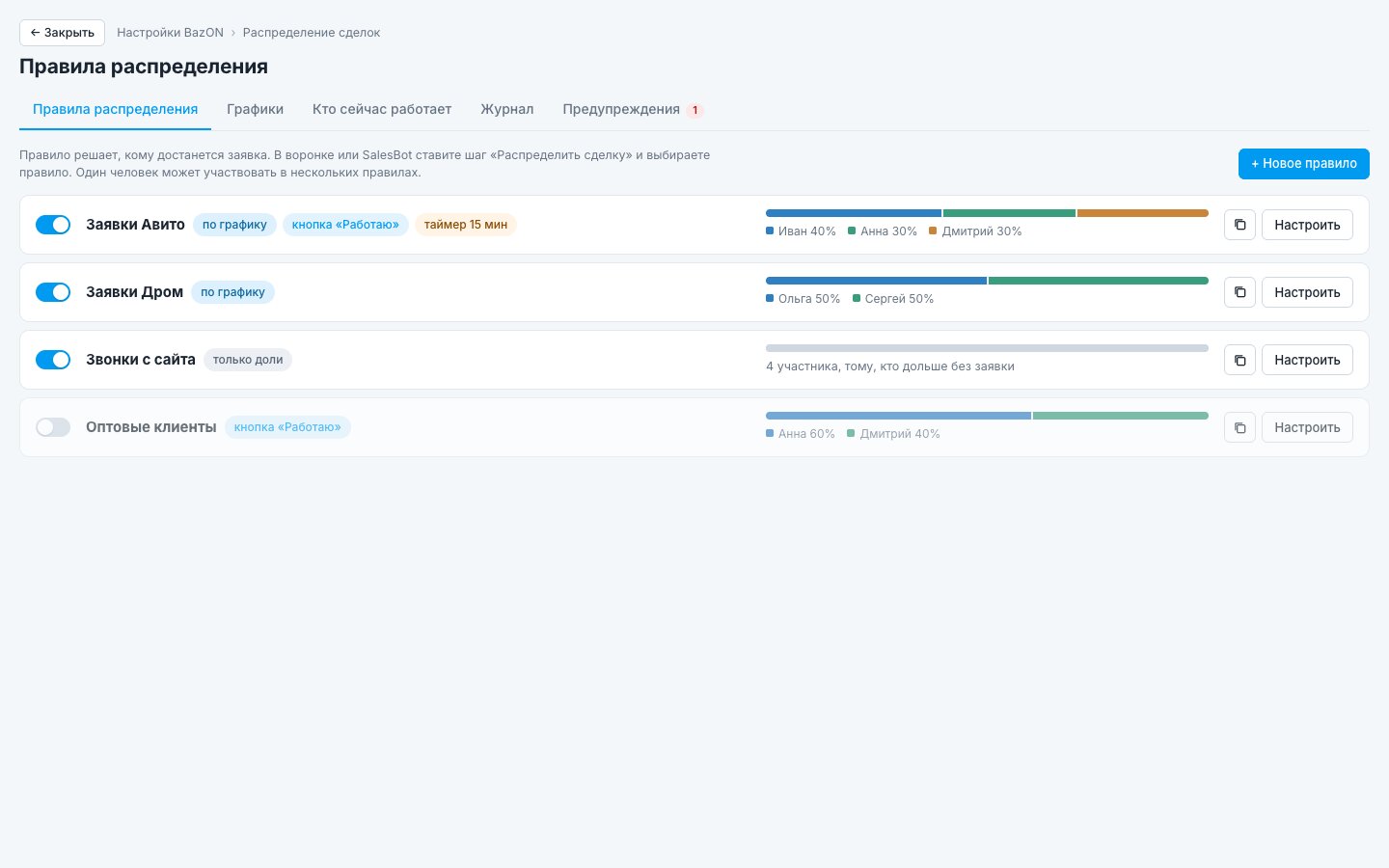Duplicate the Заявки Авито rule
Viewport: 1389px width, 868px height.
(1239, 225)
